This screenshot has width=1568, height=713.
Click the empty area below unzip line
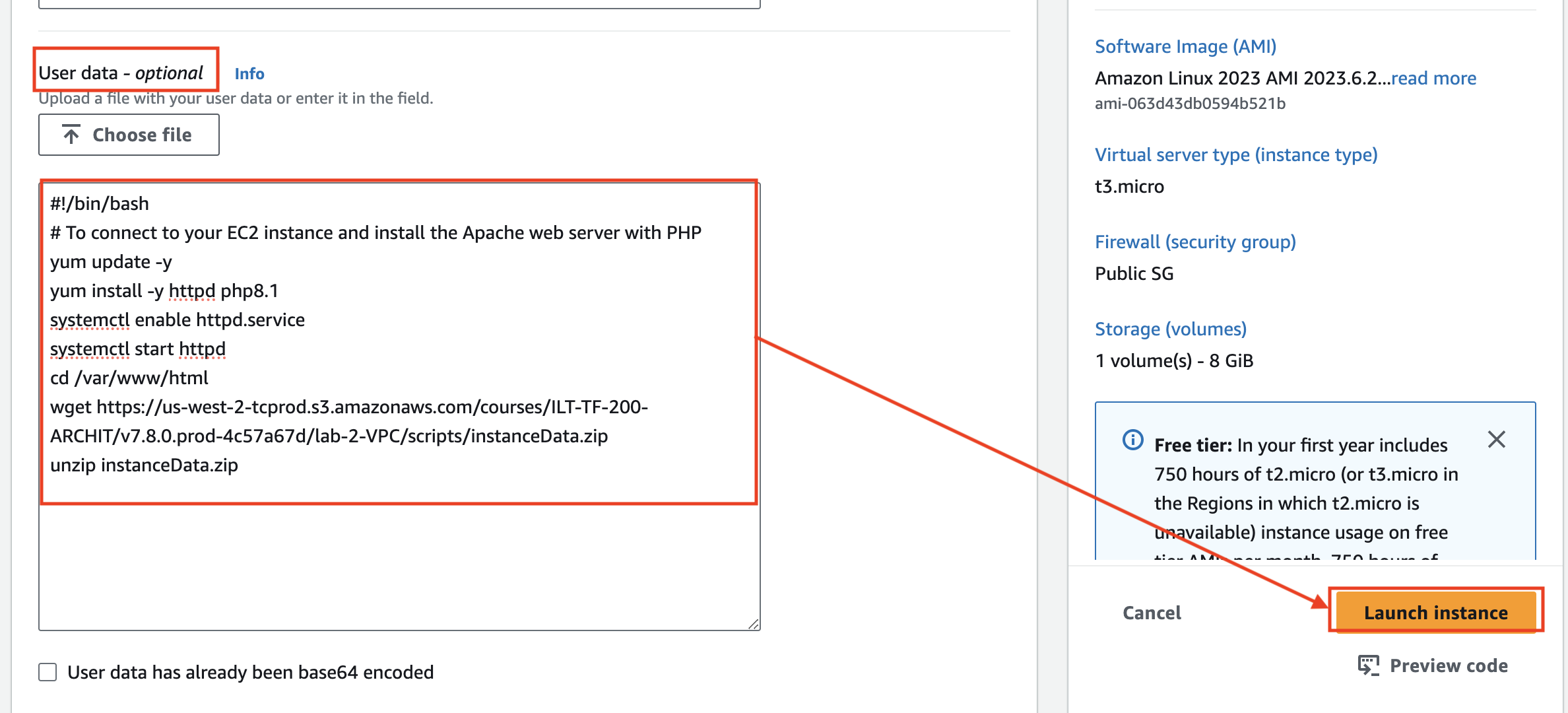tap(396, 568)
